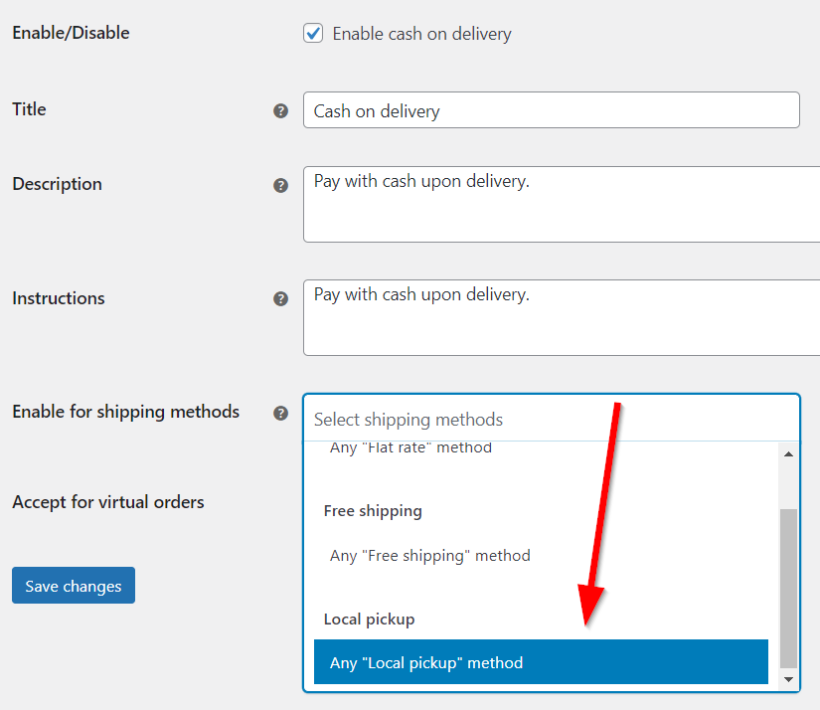Click the Enable/Disable row label

70,33
